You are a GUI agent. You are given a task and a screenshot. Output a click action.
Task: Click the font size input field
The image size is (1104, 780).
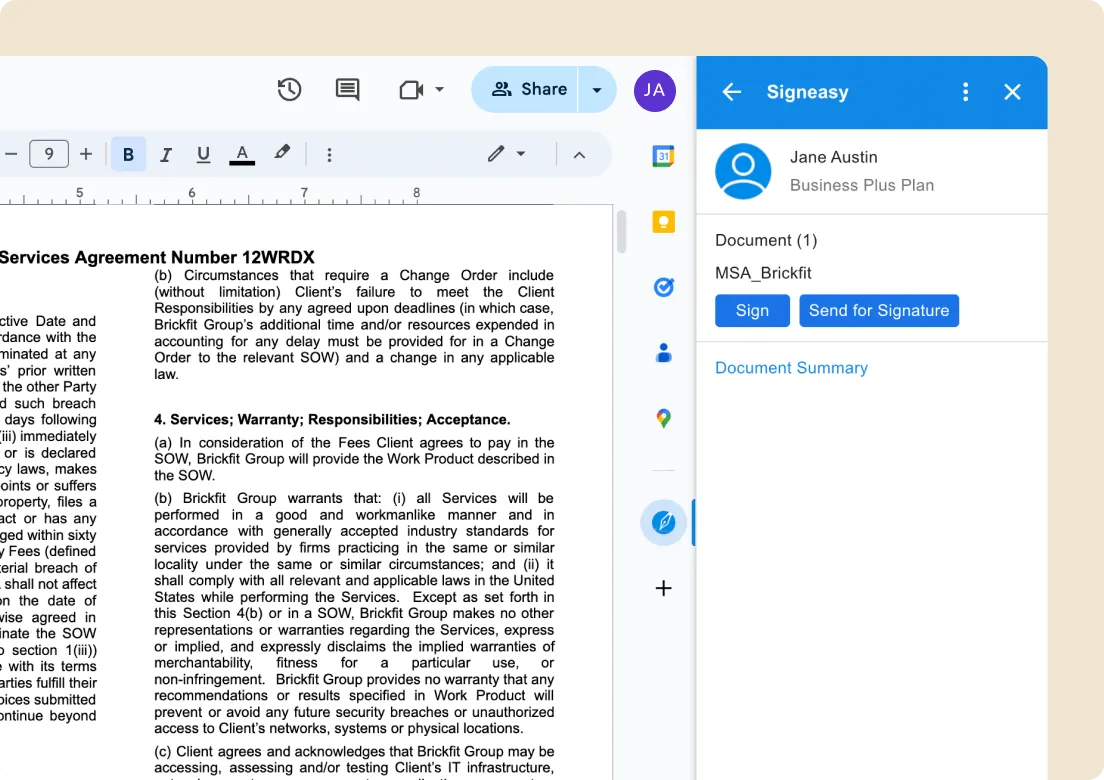click(49, 154)
